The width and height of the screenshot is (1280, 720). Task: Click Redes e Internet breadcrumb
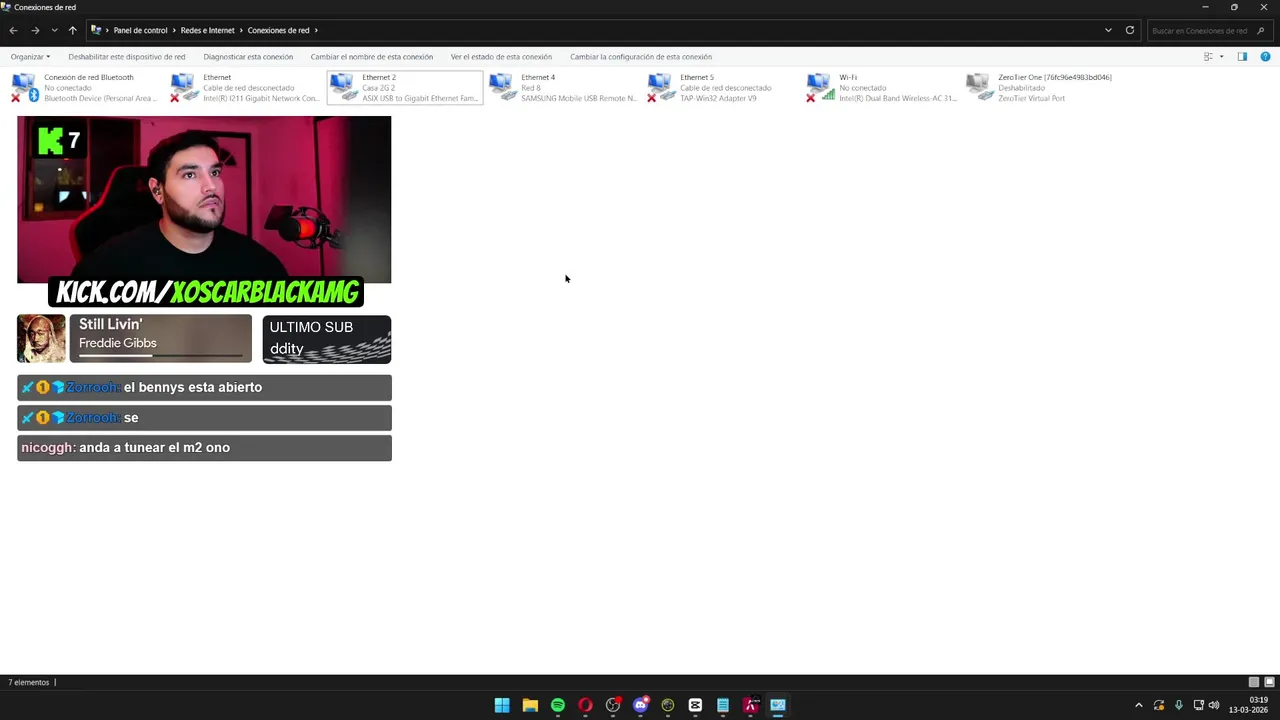click(x=207, y=30)
